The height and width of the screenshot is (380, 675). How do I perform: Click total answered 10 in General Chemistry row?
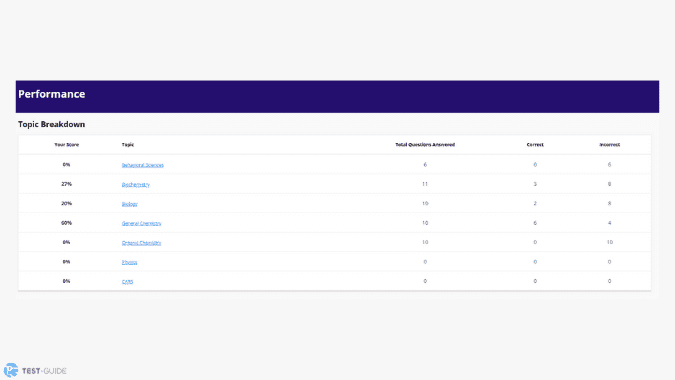tap(425, 223)
